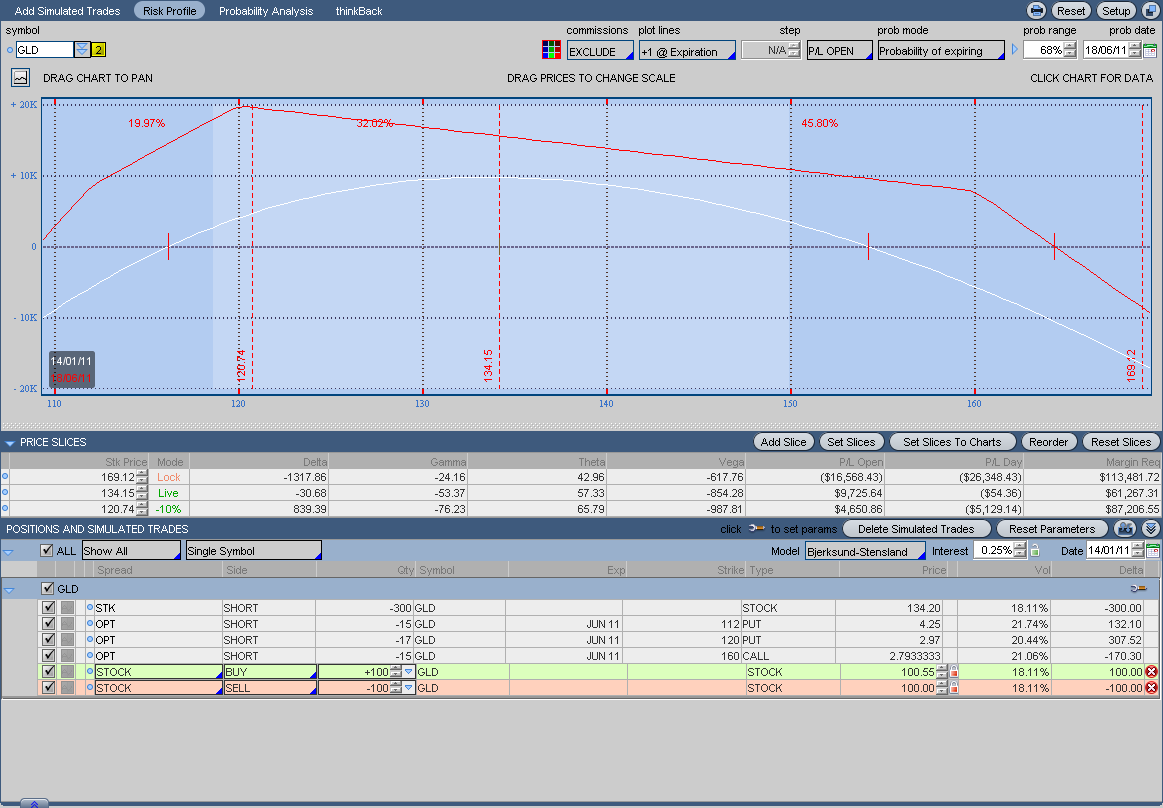The height and width of the screenshot is (808, 1163).
Task: Click the GLD symbol input field
Action: (44, 50)
